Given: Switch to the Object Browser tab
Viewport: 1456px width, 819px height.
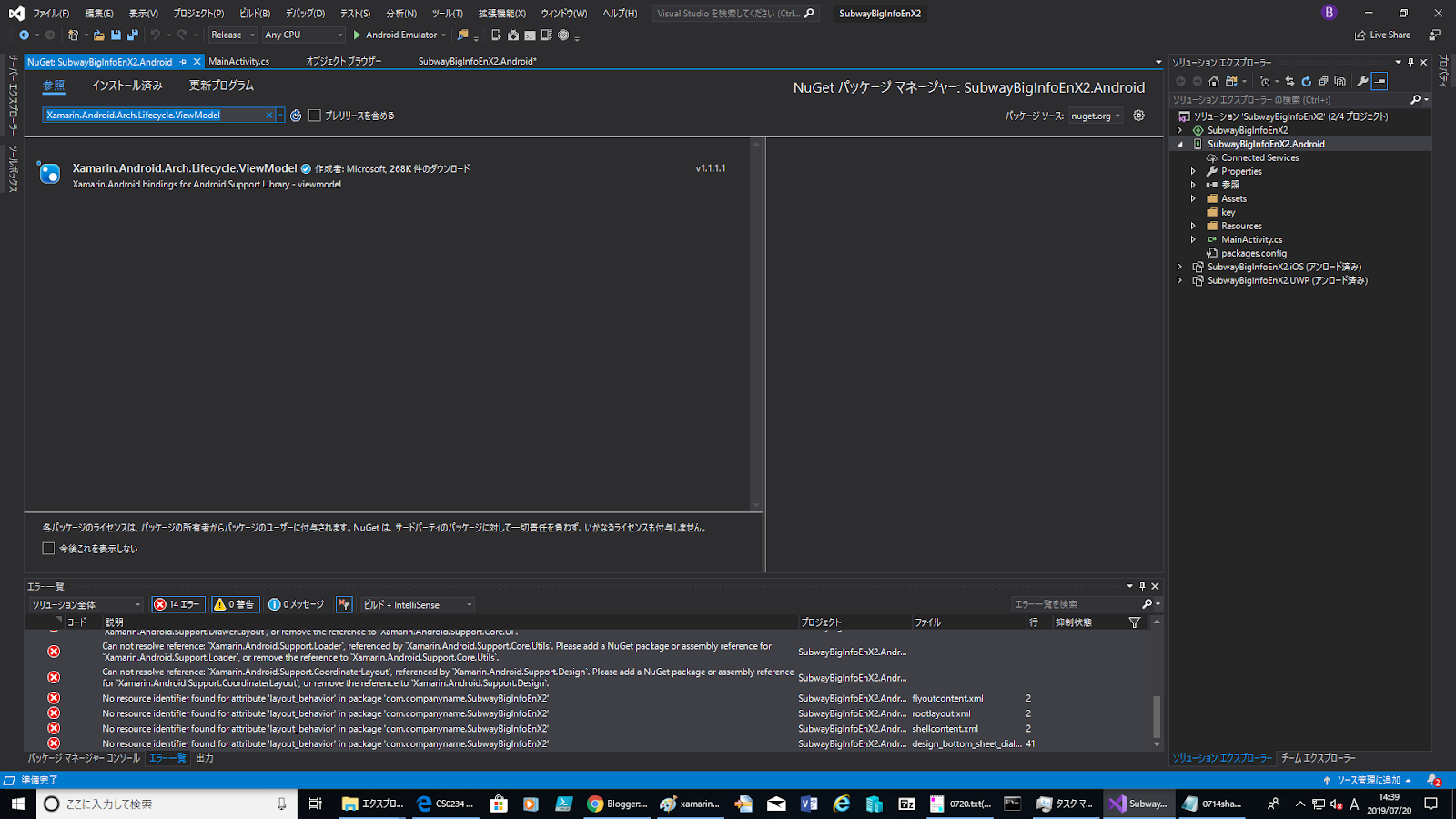Looking at the screenshot, I should point(343,62).
